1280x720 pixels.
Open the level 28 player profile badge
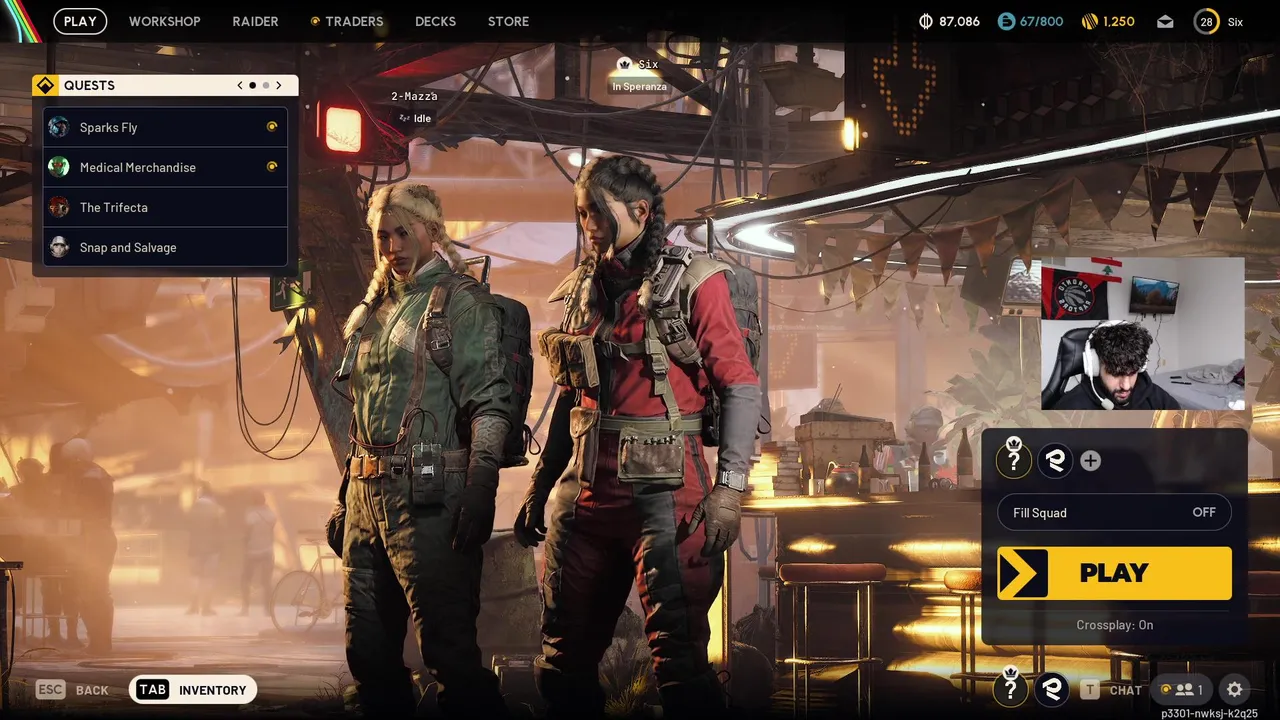point(1206,21)
